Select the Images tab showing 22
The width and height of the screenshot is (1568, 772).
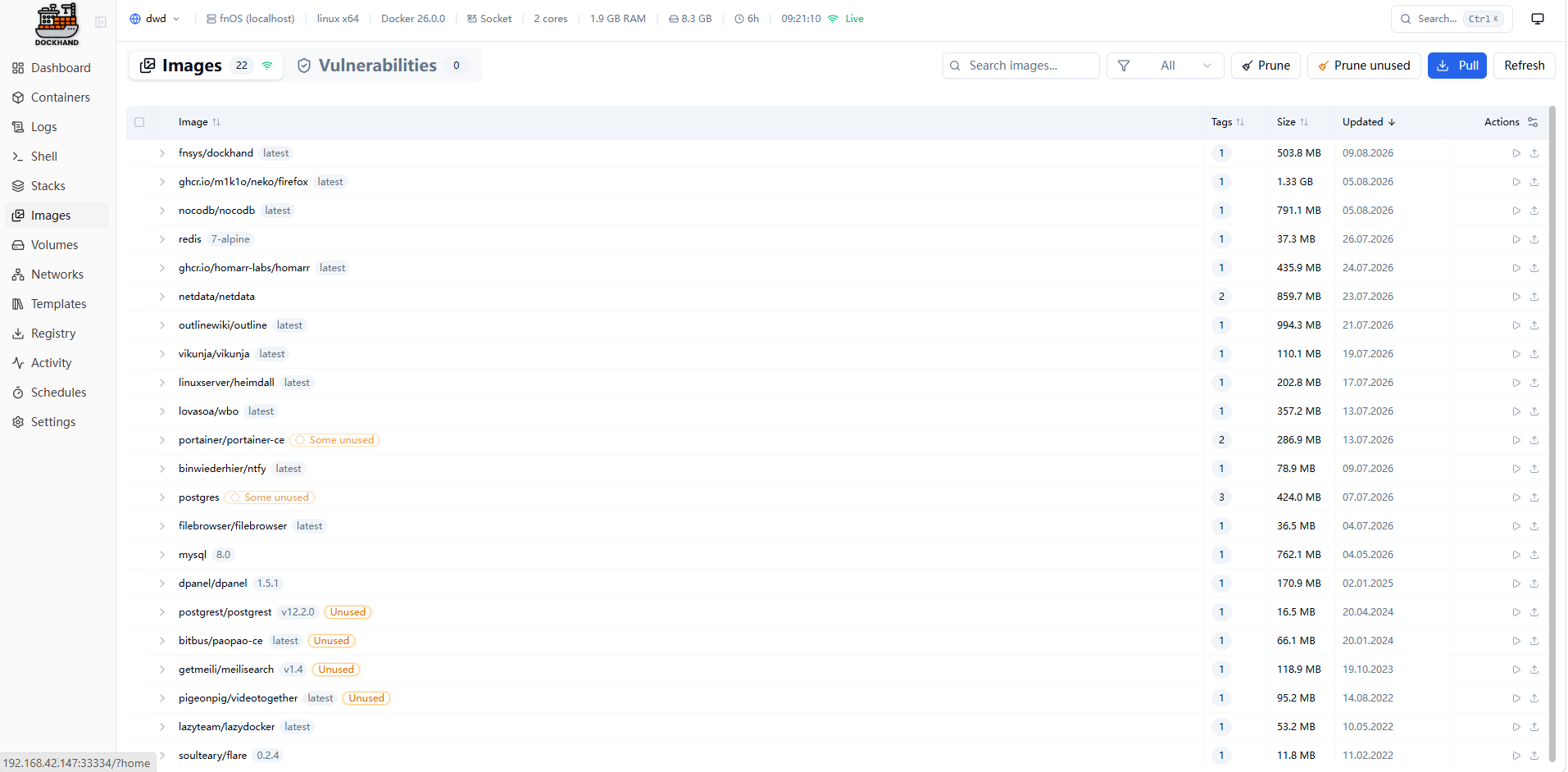pos(207,66)
